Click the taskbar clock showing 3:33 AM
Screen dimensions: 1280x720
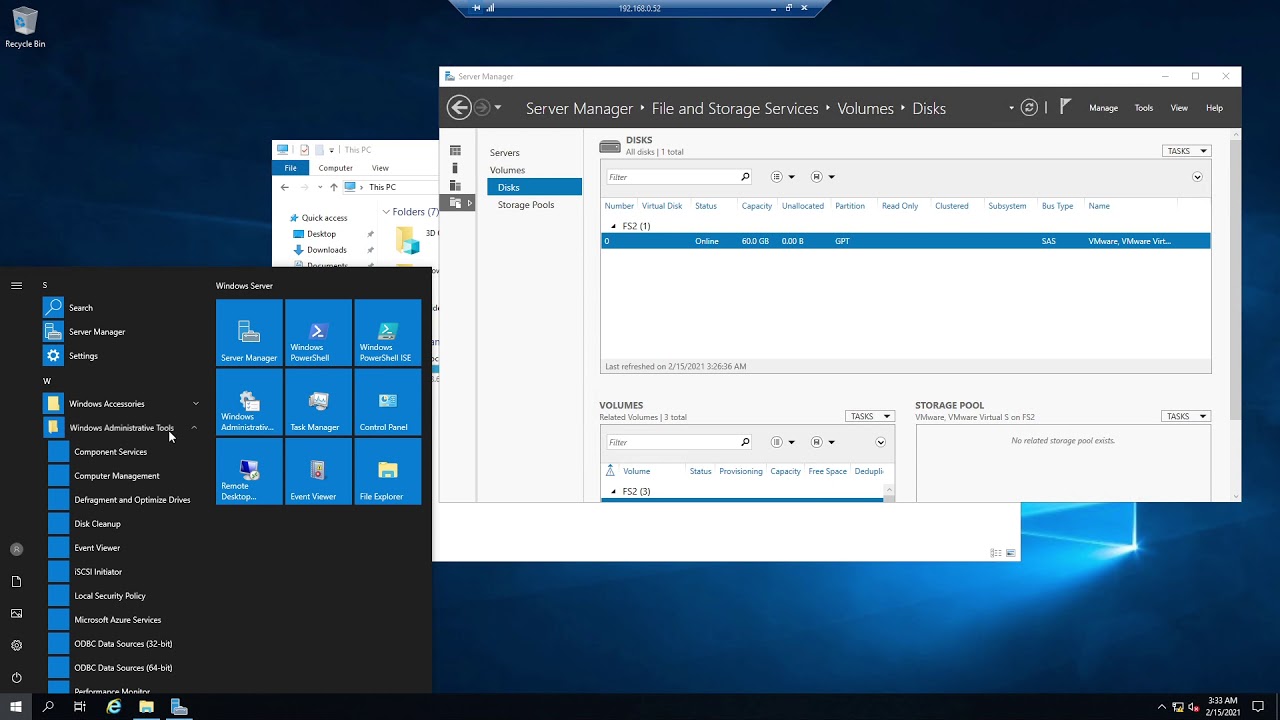coord(1222,707)
